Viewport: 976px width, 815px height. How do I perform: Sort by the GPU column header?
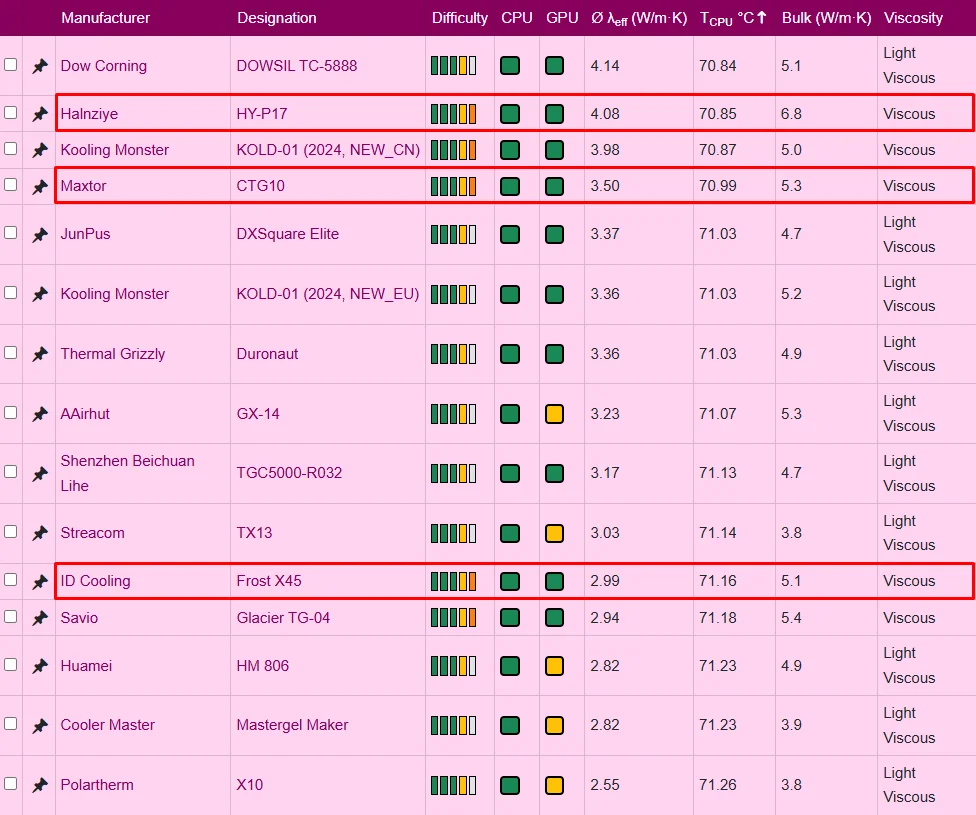pos(562,18)
